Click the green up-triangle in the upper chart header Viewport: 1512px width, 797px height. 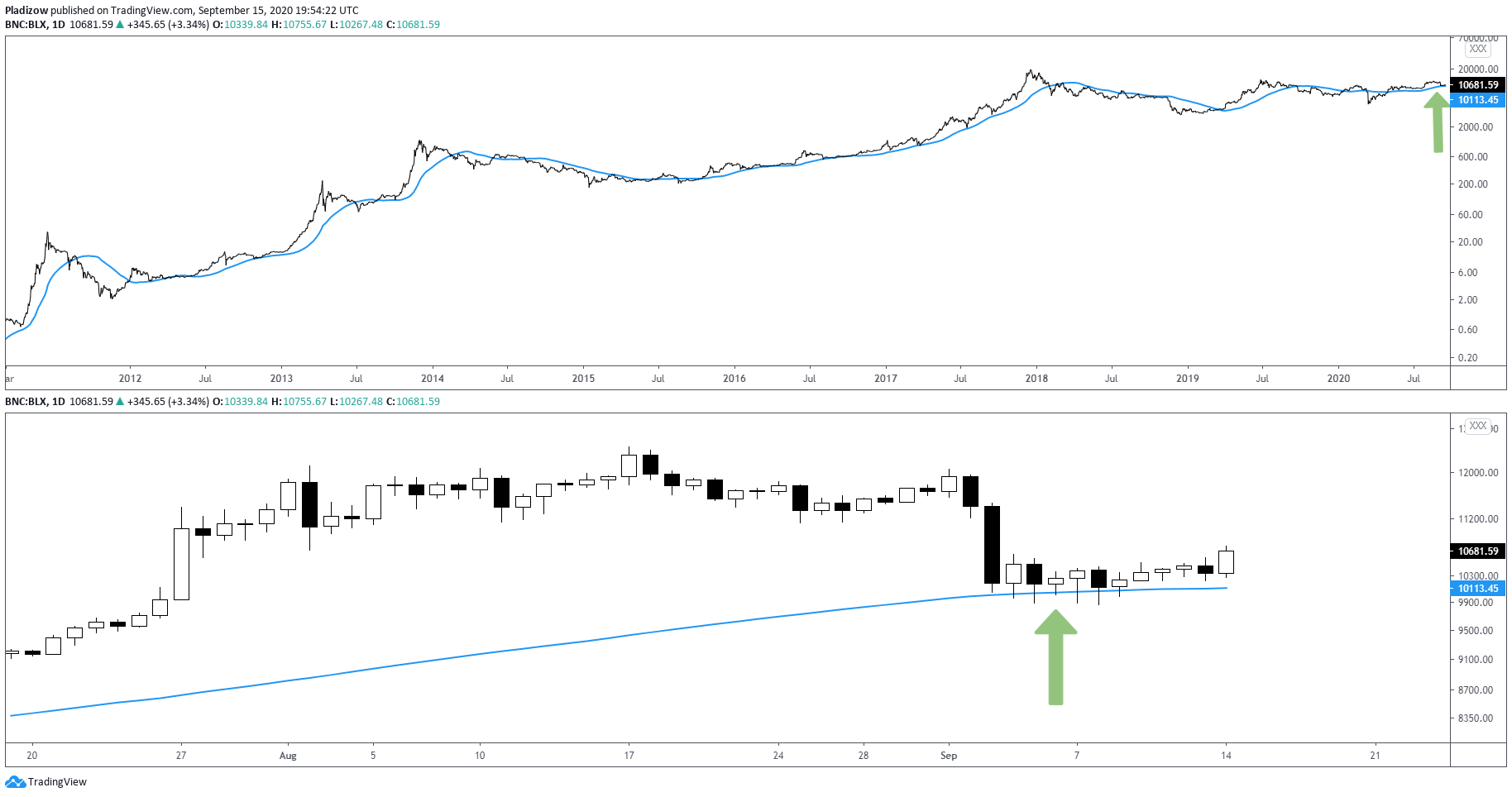[121, 25]
